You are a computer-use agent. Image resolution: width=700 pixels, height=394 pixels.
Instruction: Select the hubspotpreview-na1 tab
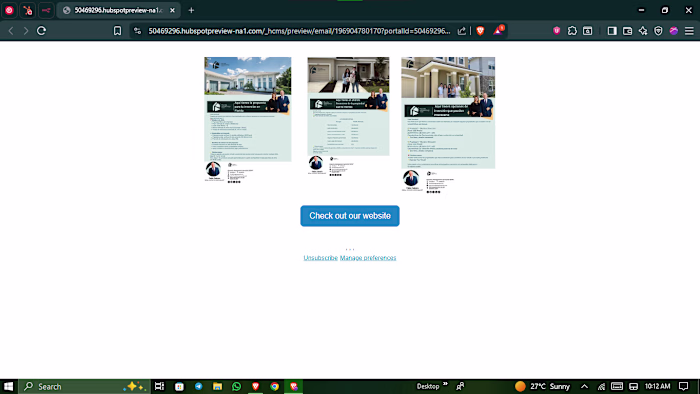[118, 10]
